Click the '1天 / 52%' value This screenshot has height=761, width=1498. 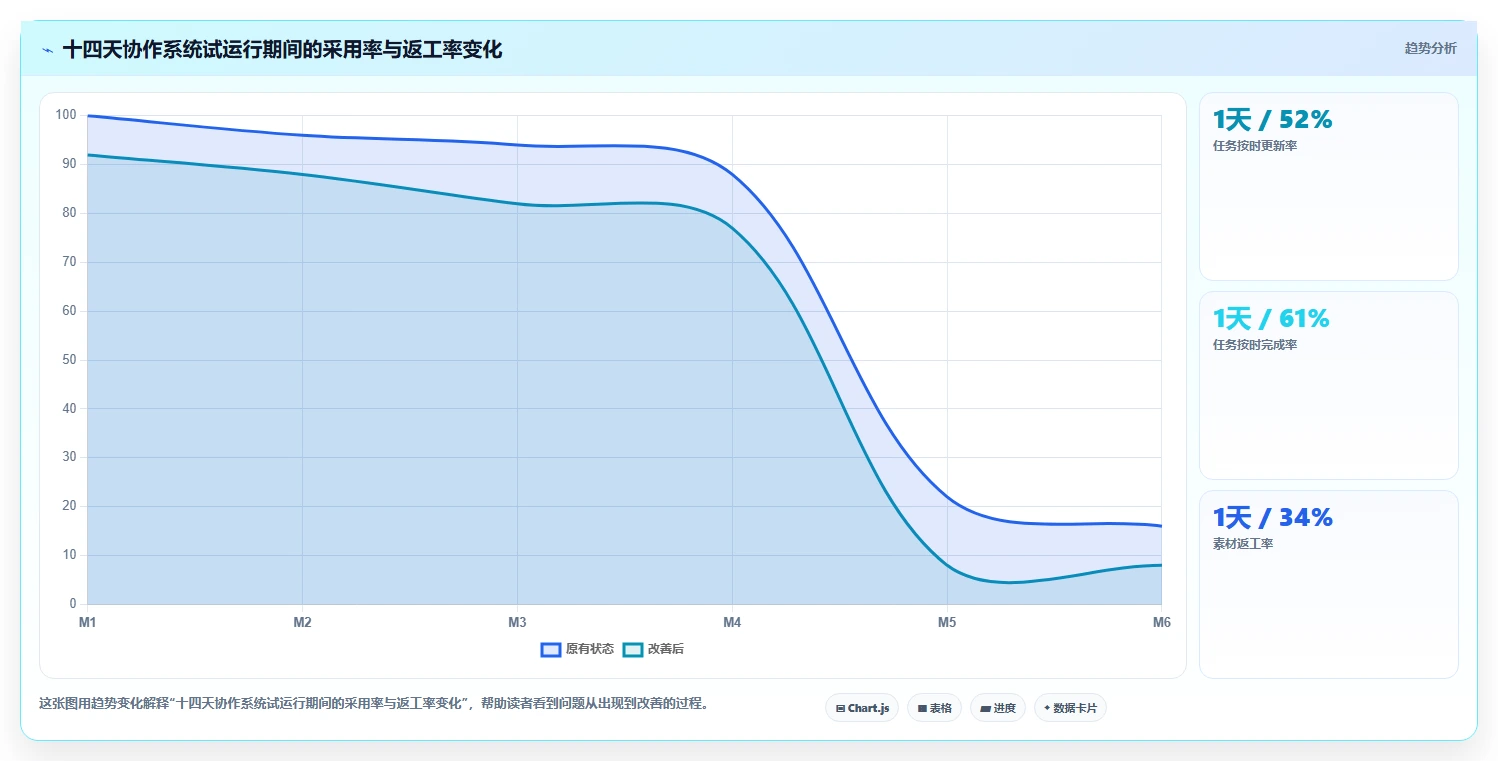(1272, 120)
